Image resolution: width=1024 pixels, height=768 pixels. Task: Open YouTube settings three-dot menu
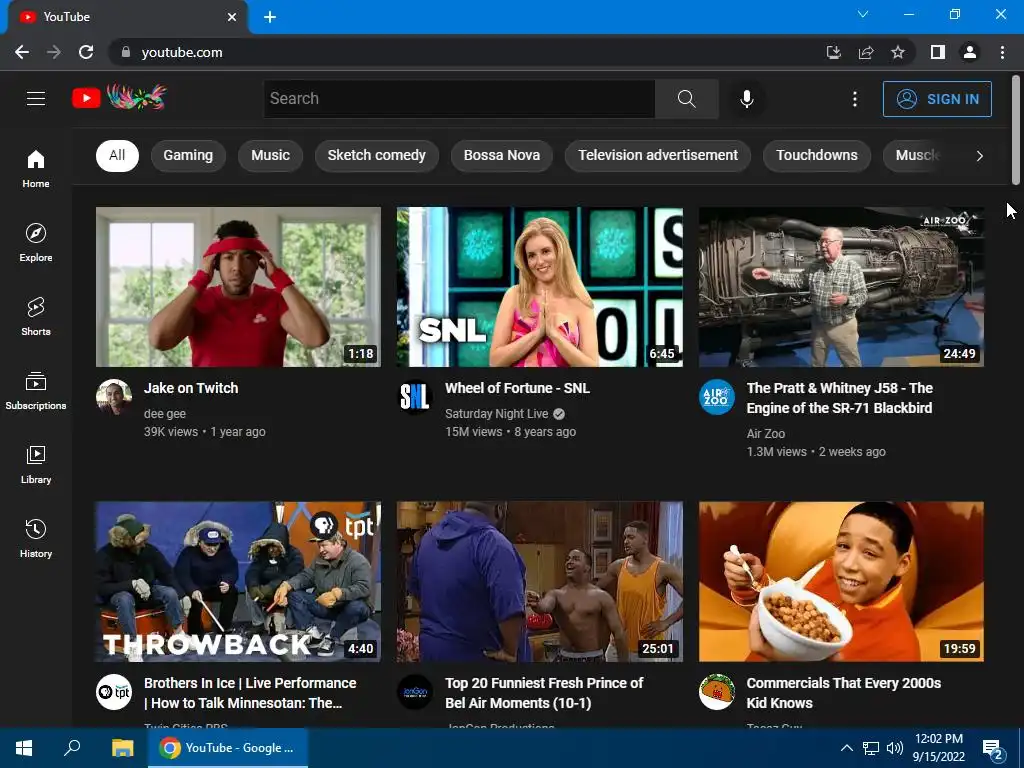click(855, 99)
